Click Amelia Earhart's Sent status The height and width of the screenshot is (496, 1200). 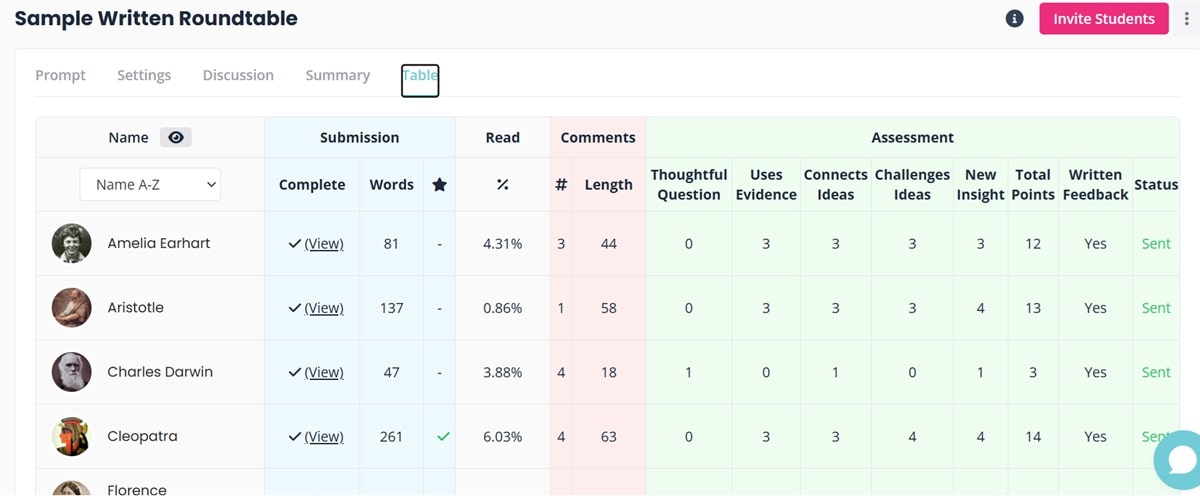[x=1156, y=243]
